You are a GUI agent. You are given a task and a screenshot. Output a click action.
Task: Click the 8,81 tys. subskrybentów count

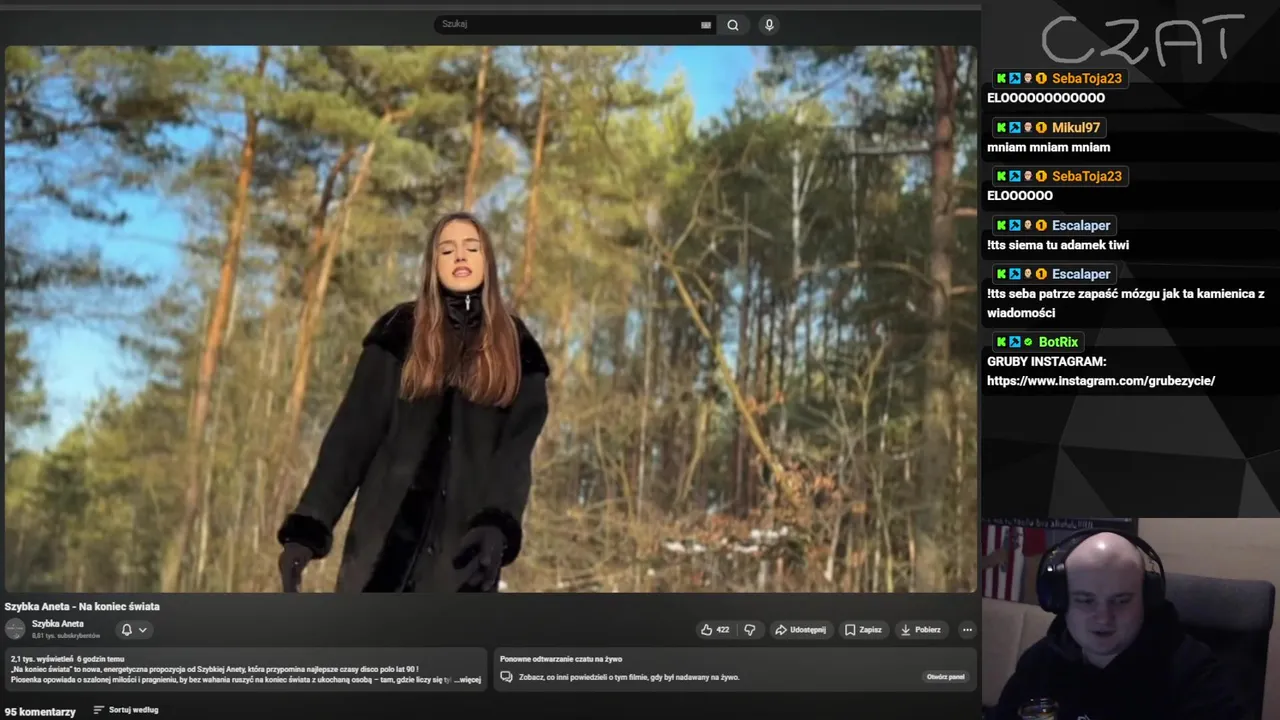(x=66, y=636)
